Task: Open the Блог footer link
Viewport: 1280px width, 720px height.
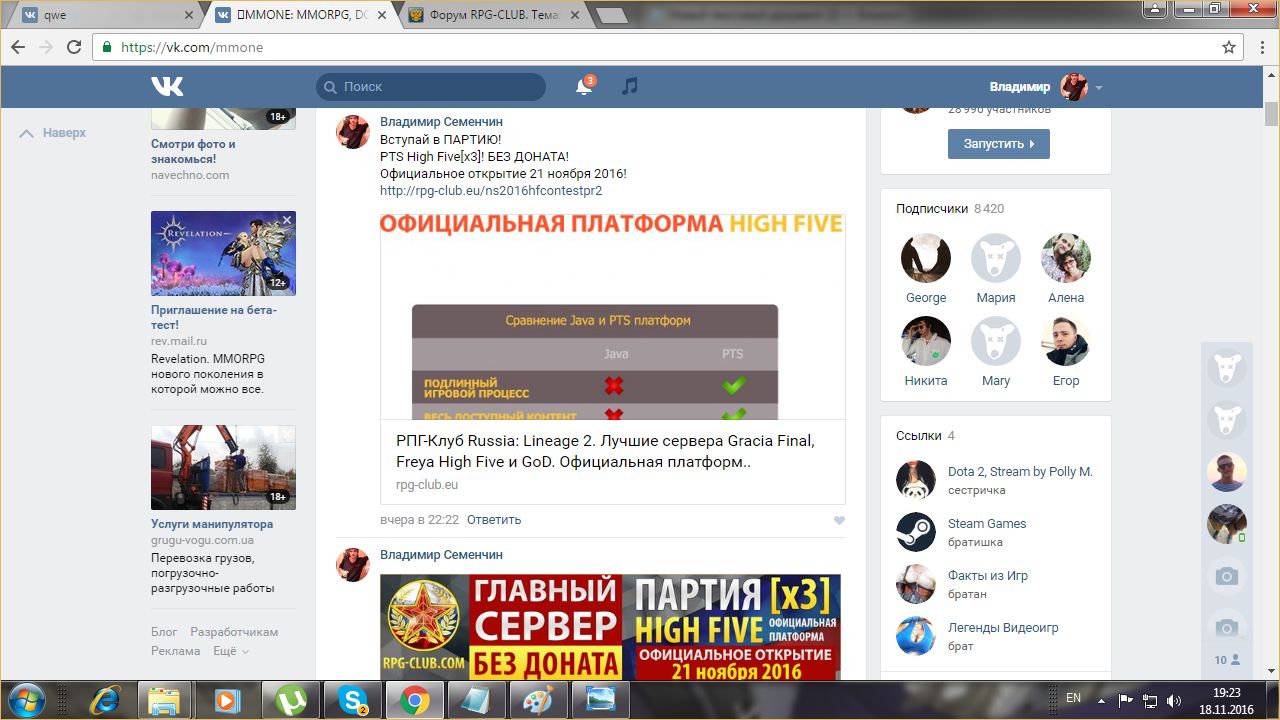Action: 164,632
